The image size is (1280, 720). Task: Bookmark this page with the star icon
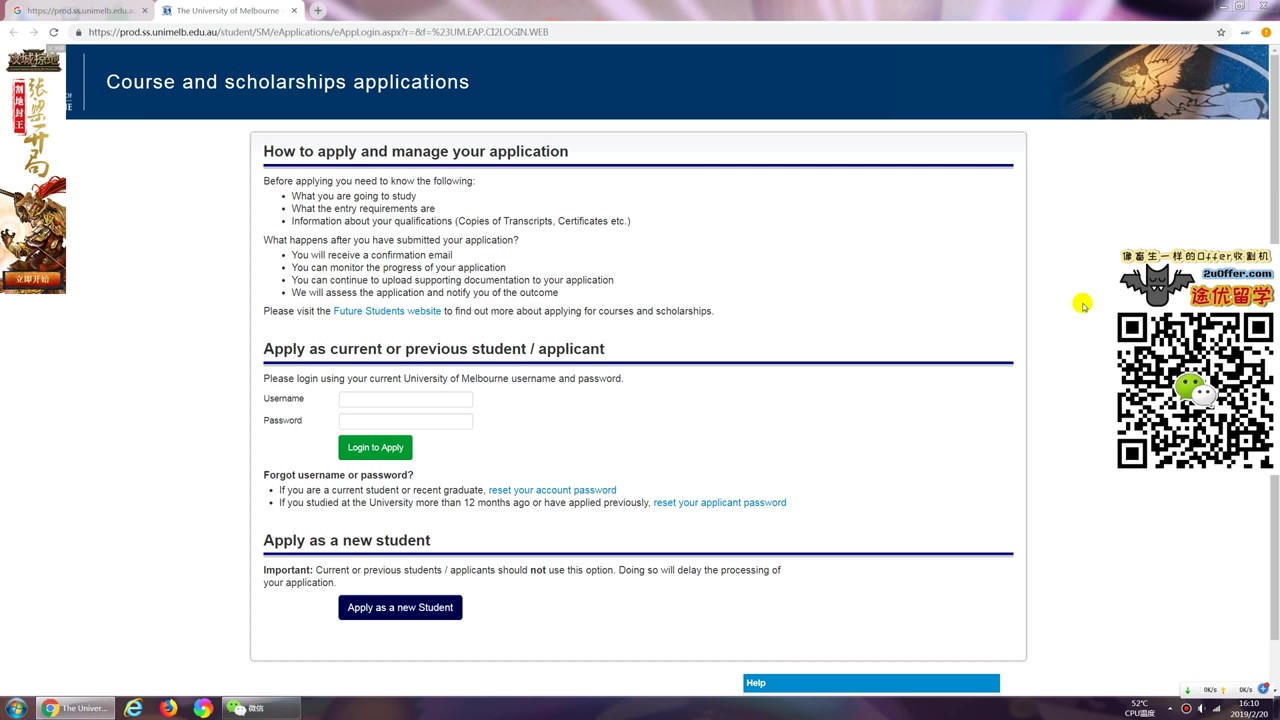point(1221,32)
